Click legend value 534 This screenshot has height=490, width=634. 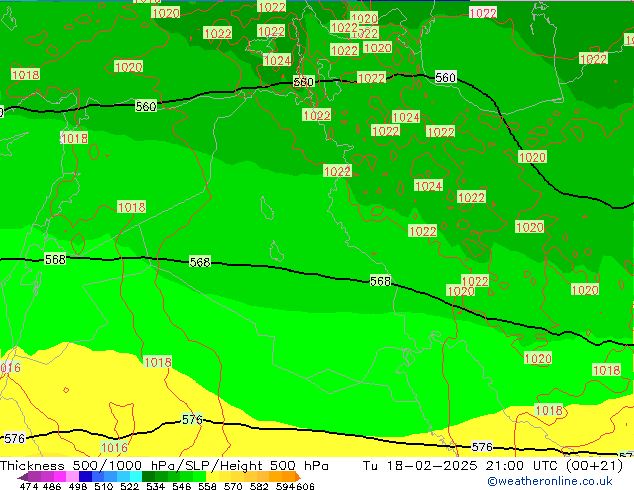(x=155, y=486)
